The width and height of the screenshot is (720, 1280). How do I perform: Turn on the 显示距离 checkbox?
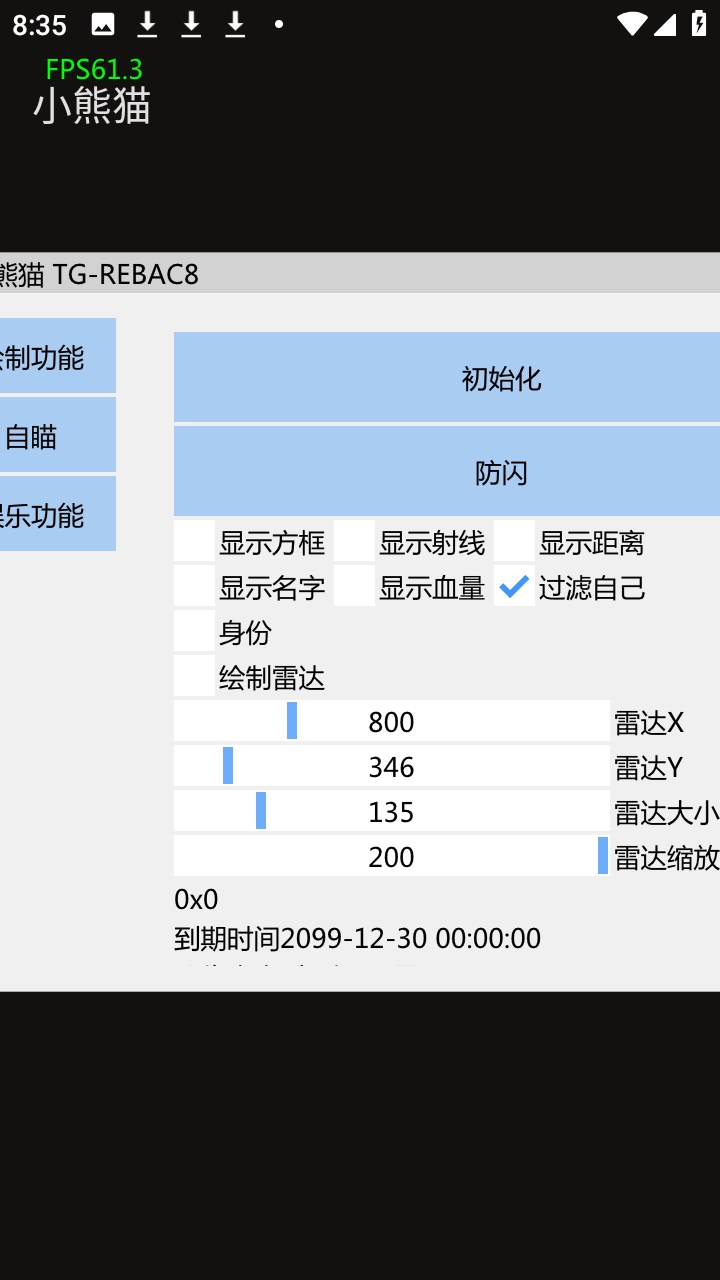click(515, 541)
